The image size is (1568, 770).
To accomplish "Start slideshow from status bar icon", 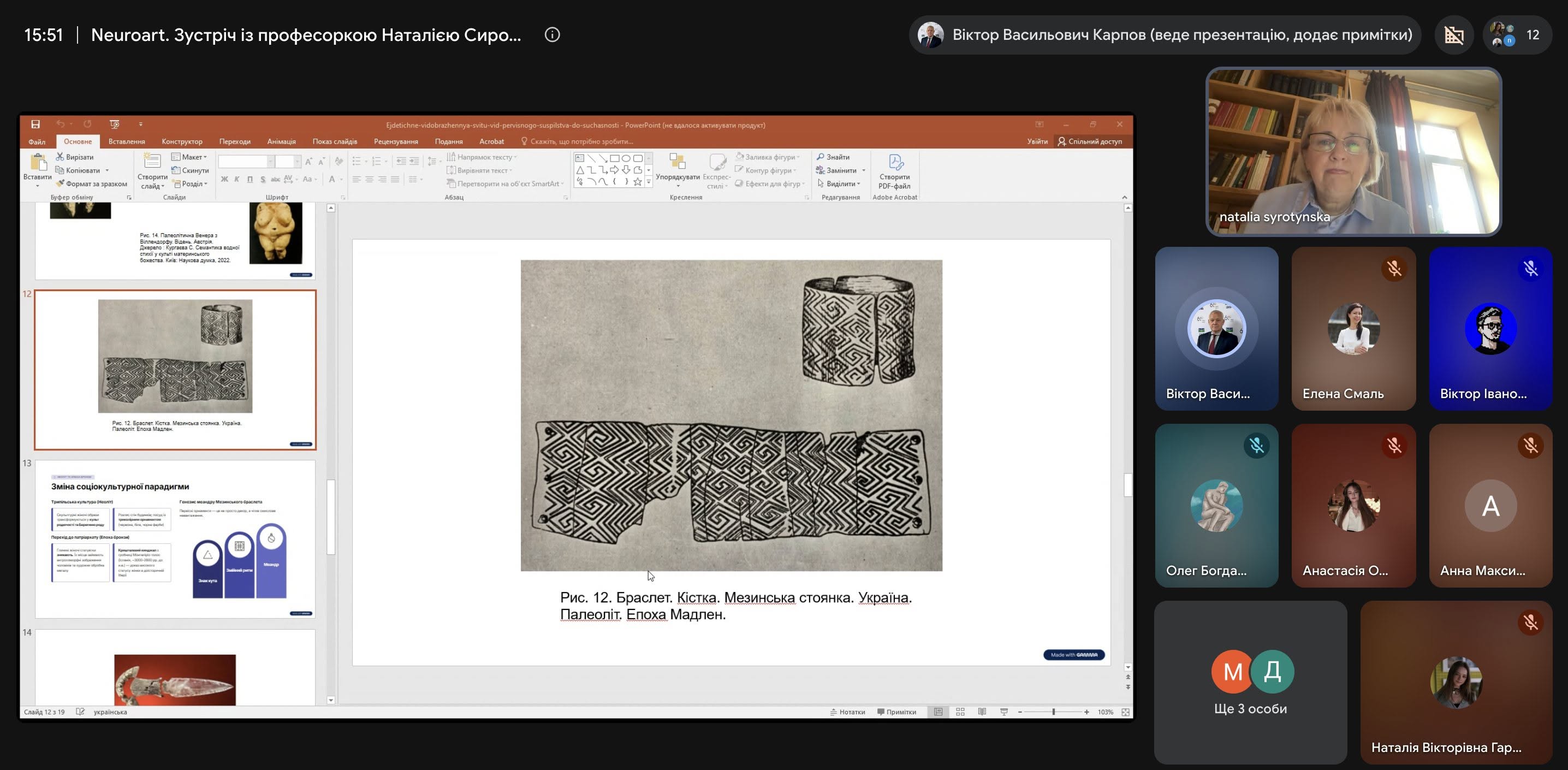I will point(1003,712).
